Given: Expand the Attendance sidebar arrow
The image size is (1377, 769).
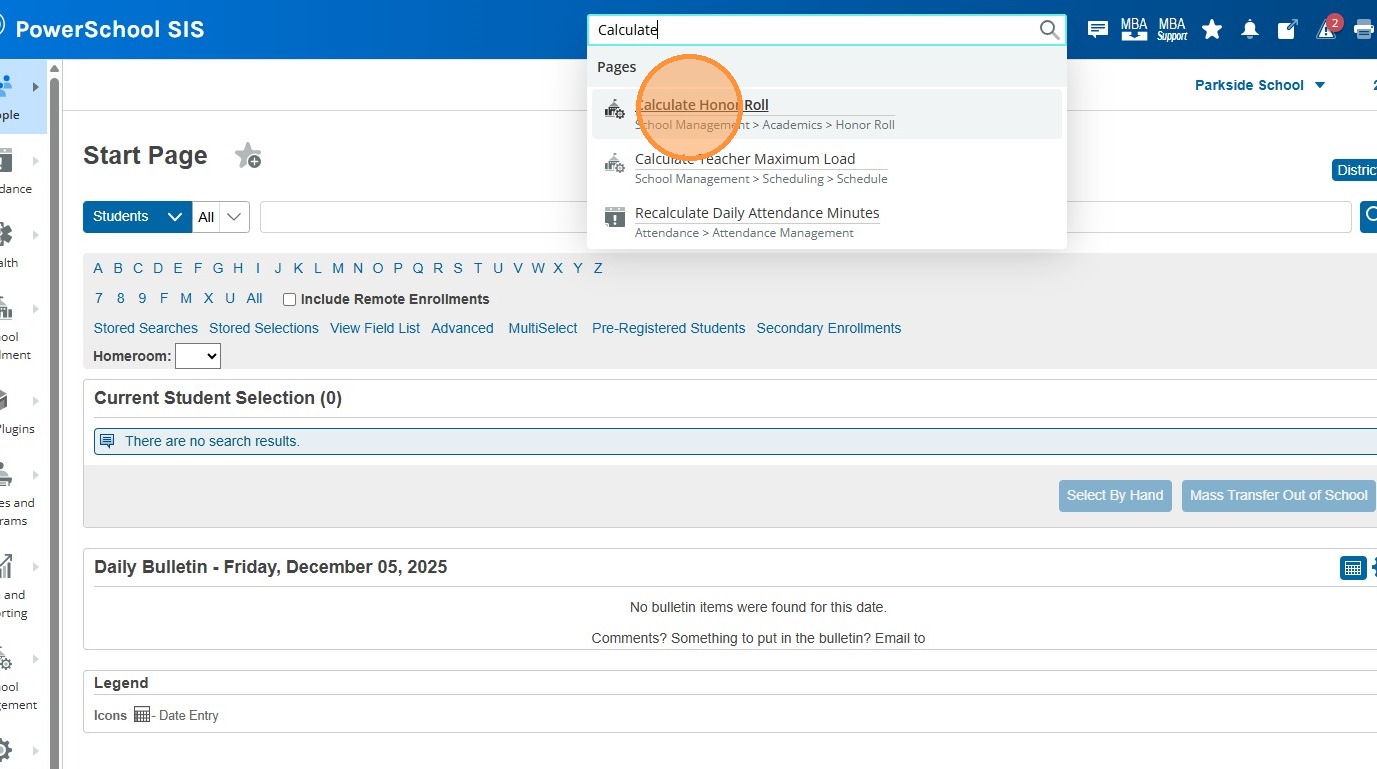Looking at the screenshot, I should click(36, 161).
